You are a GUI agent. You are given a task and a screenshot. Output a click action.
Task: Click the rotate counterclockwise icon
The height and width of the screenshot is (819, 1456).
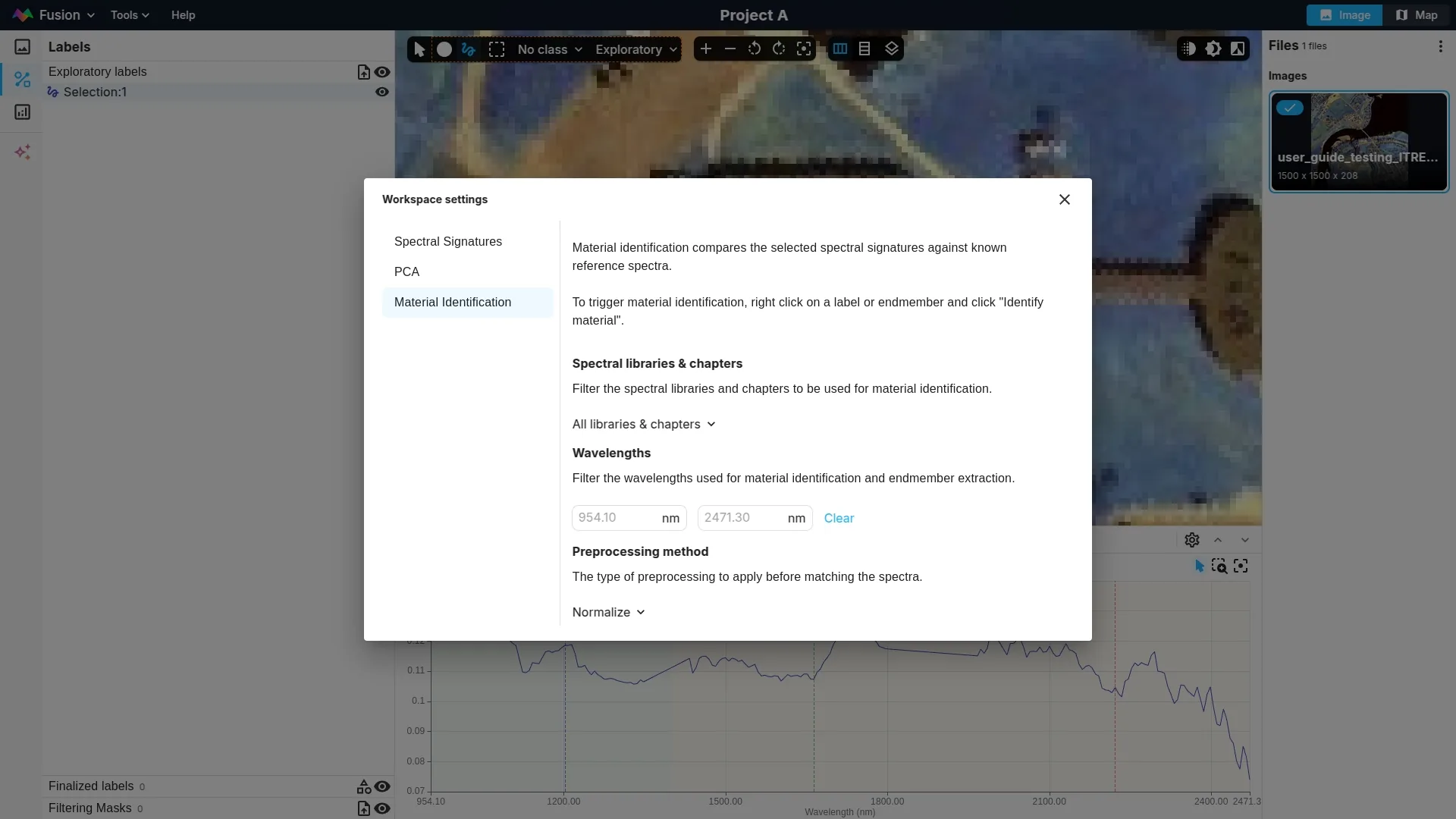coord(755,49)
